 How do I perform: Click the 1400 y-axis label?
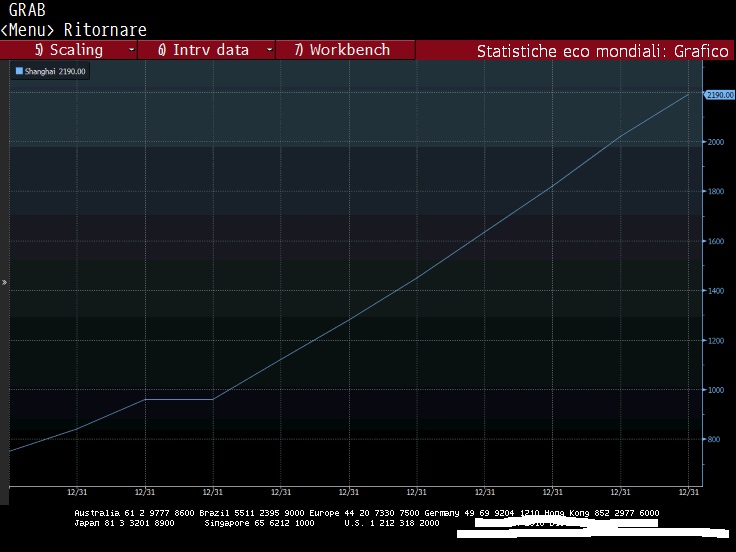[x=715, y=291]
